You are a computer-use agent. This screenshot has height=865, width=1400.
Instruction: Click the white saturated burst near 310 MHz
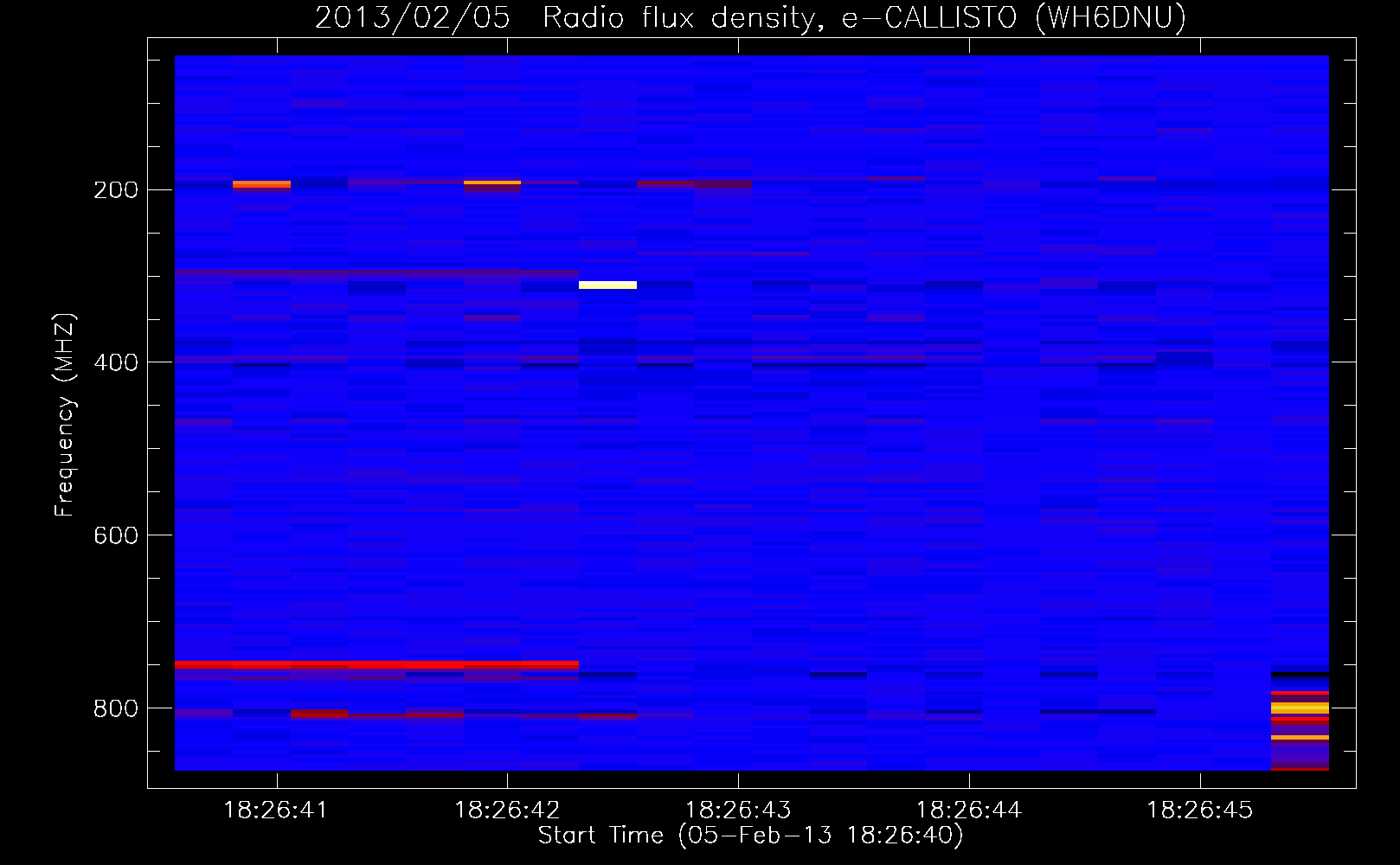pyautogui.click(x=607, y=285)
